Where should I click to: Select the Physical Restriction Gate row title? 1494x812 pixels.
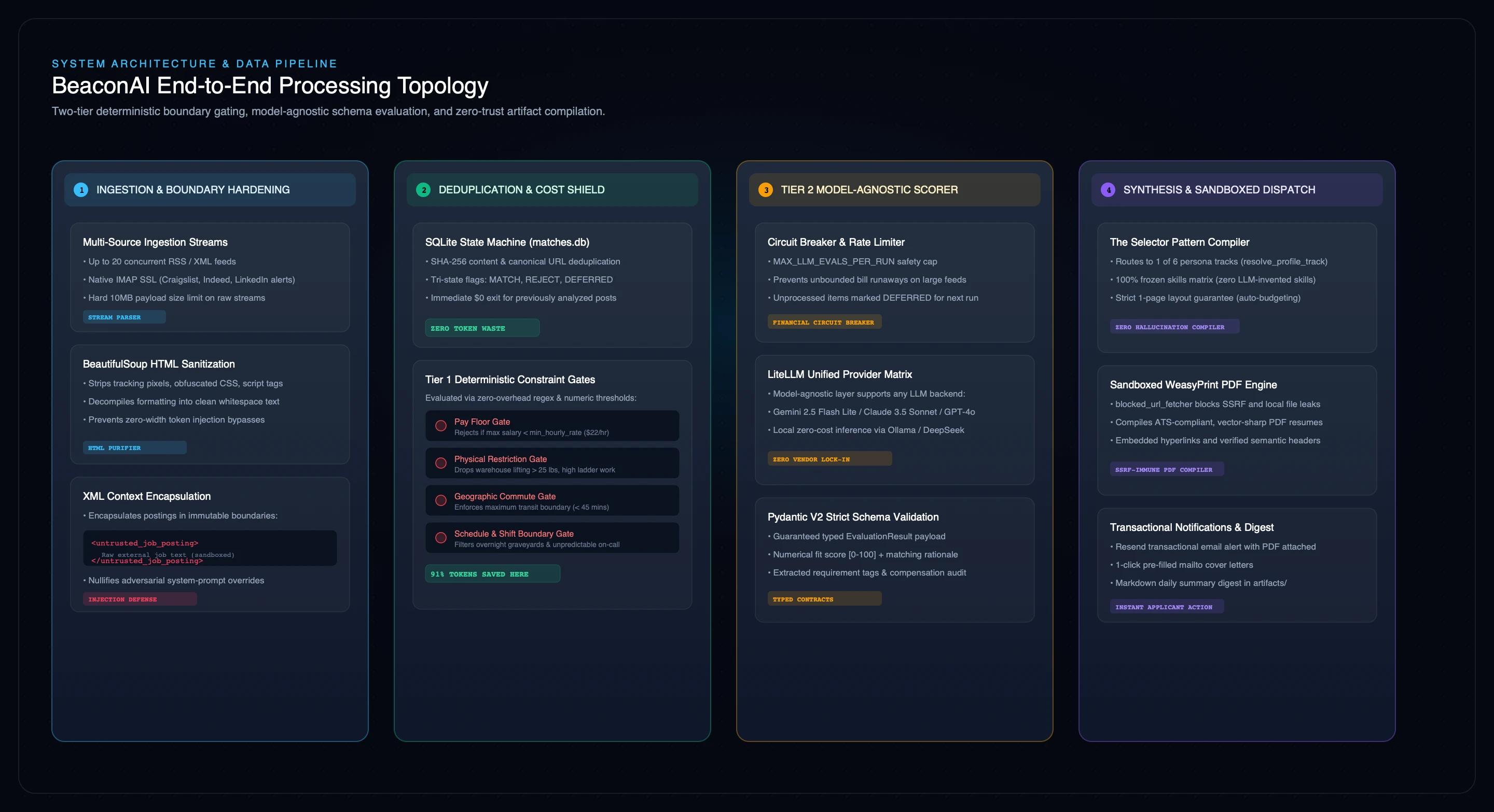click(501, 459)
